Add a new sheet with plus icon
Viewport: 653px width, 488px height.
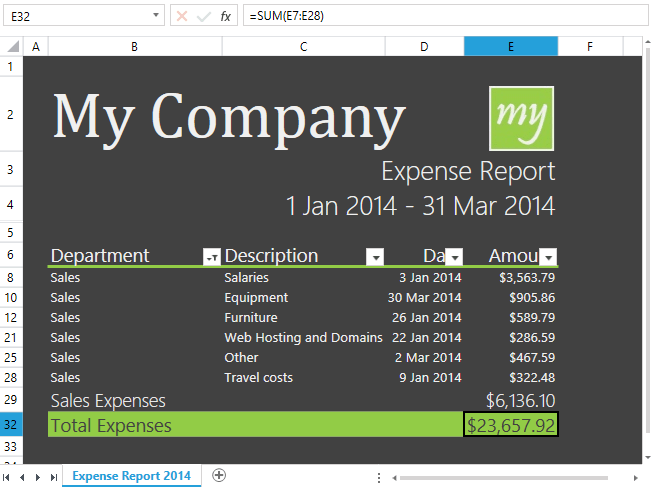pos(219,475)
